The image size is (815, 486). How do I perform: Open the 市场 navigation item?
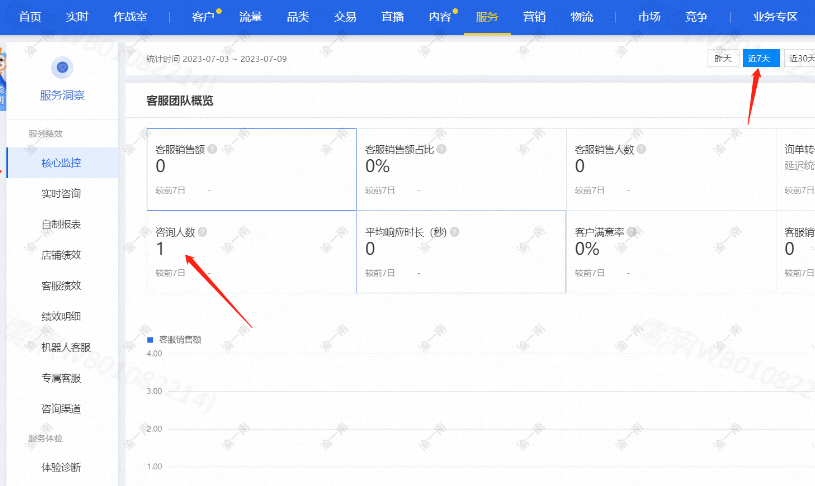pos(649,17)
